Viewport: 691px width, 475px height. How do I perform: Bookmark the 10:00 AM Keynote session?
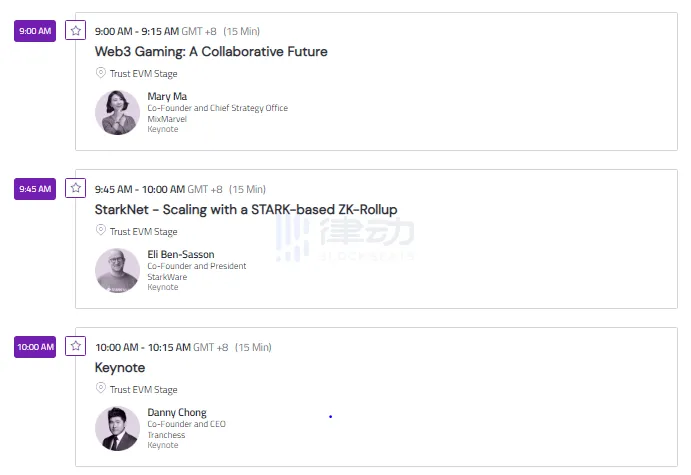pos(75,346)
